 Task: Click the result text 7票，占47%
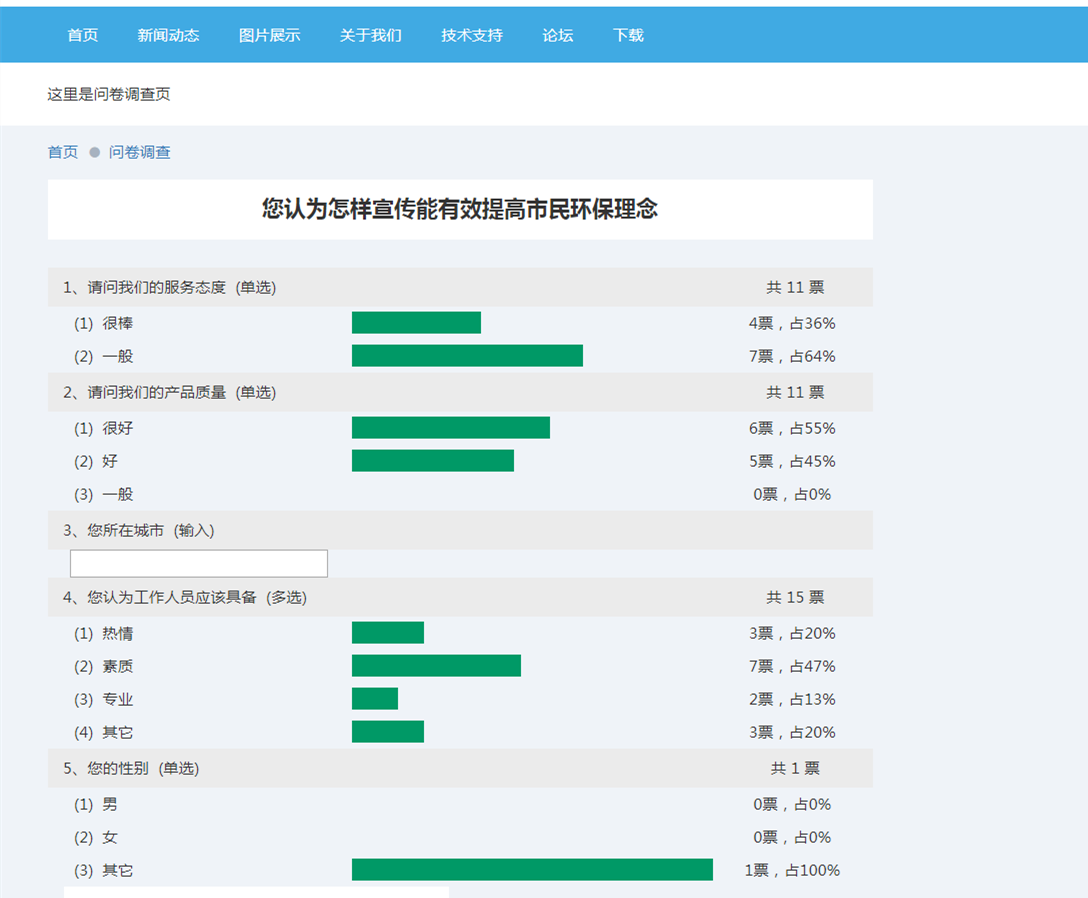point(792,667)
